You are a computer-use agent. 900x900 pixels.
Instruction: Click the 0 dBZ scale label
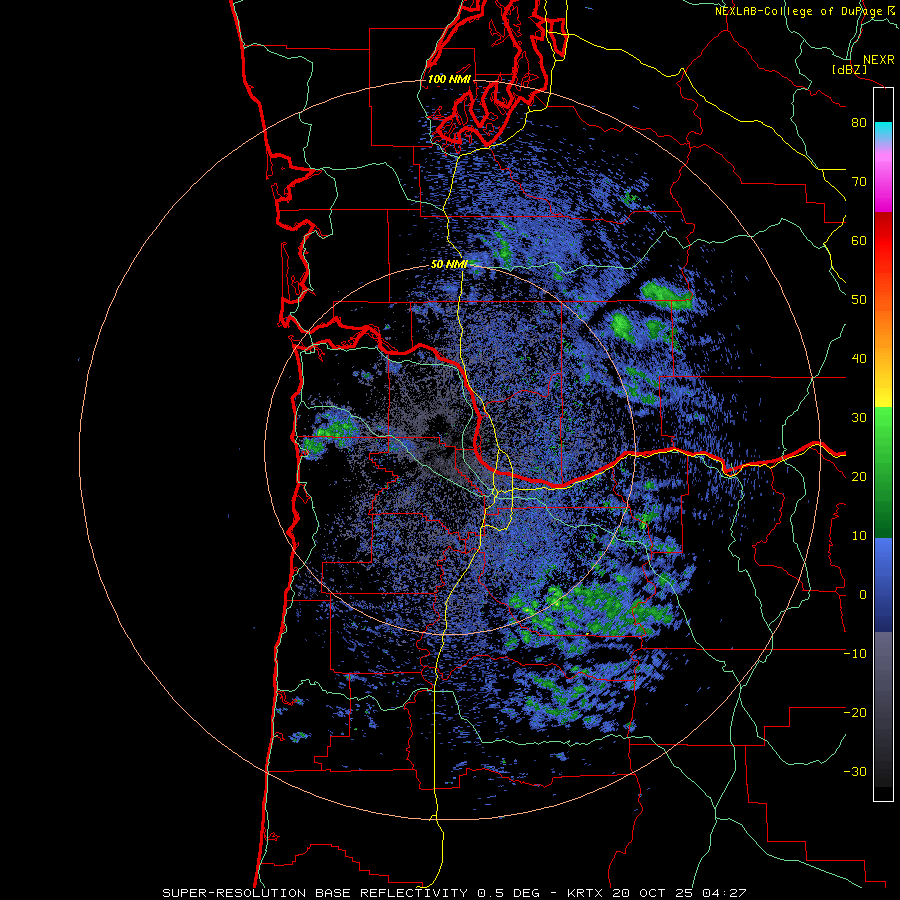[x=863, y=595]
